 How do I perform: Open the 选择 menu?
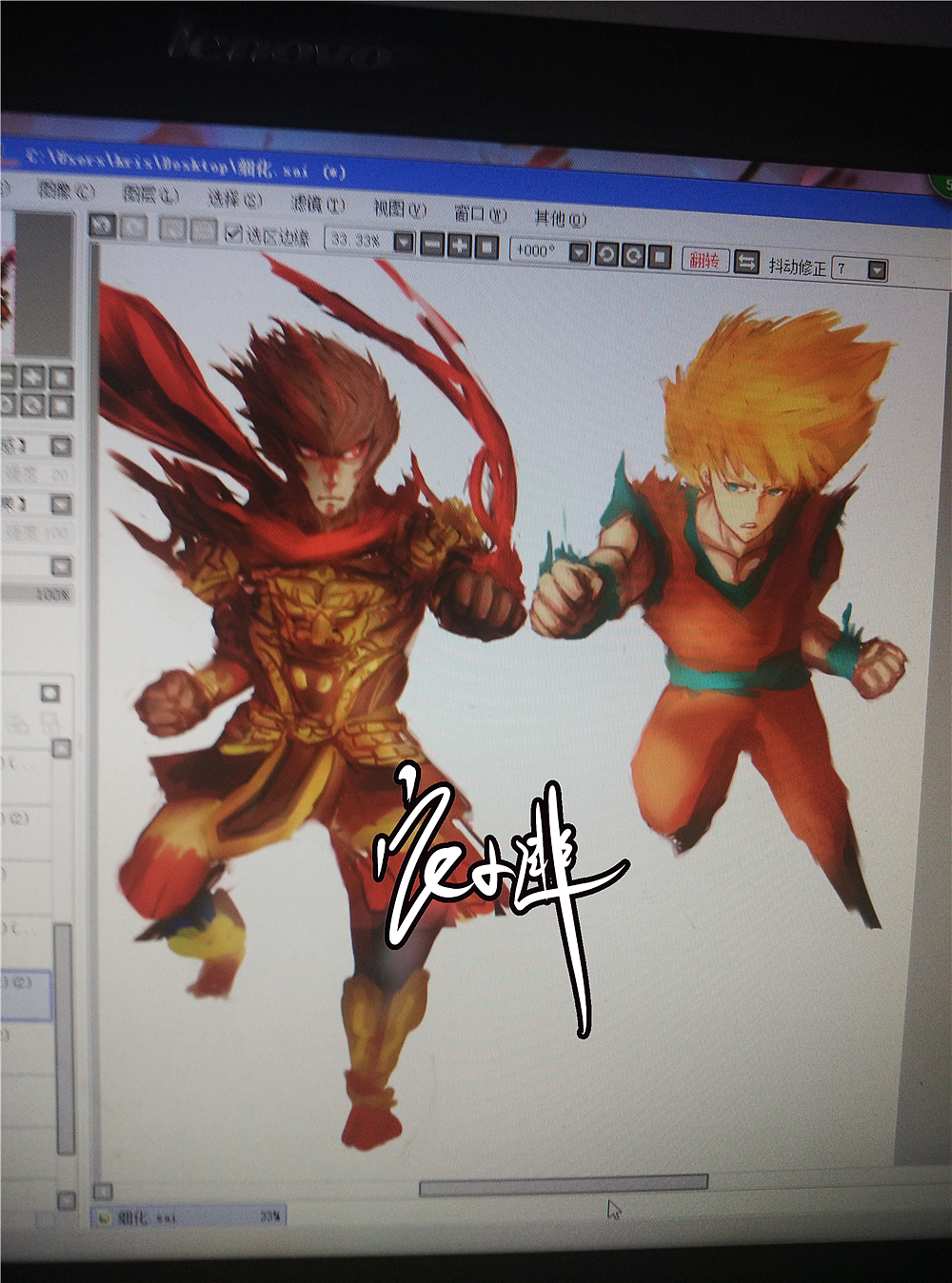[x=234, y=199]
